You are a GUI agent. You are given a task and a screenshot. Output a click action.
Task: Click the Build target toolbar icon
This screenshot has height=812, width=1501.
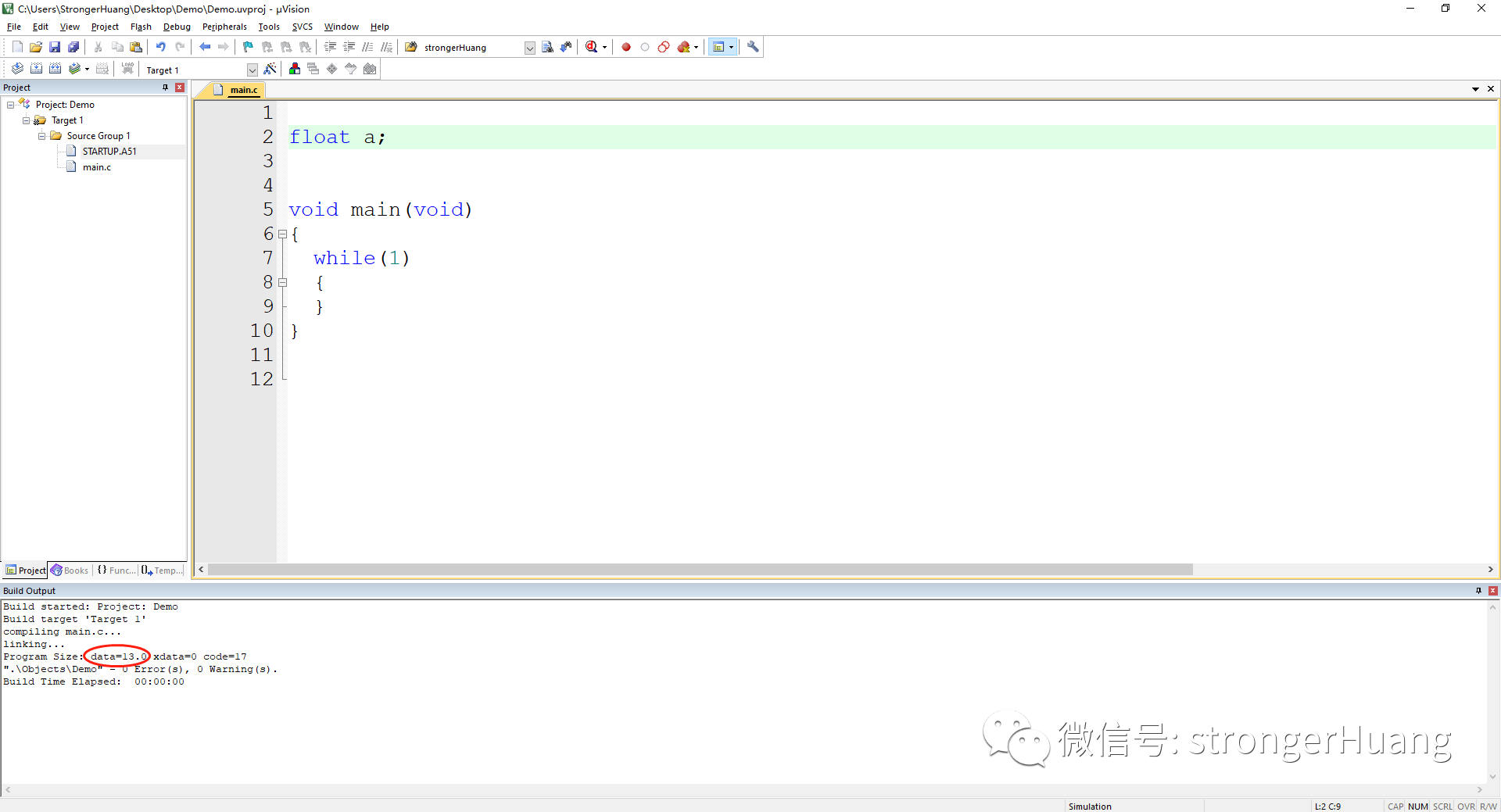36,69
